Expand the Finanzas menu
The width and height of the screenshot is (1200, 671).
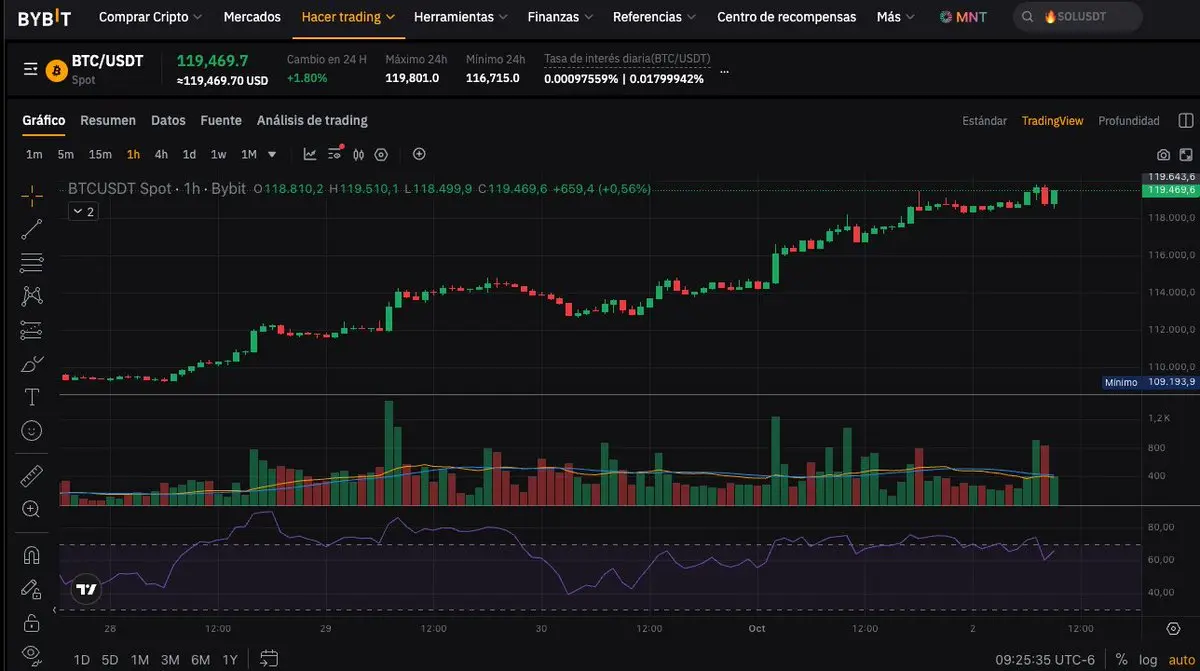click(560, 17)
